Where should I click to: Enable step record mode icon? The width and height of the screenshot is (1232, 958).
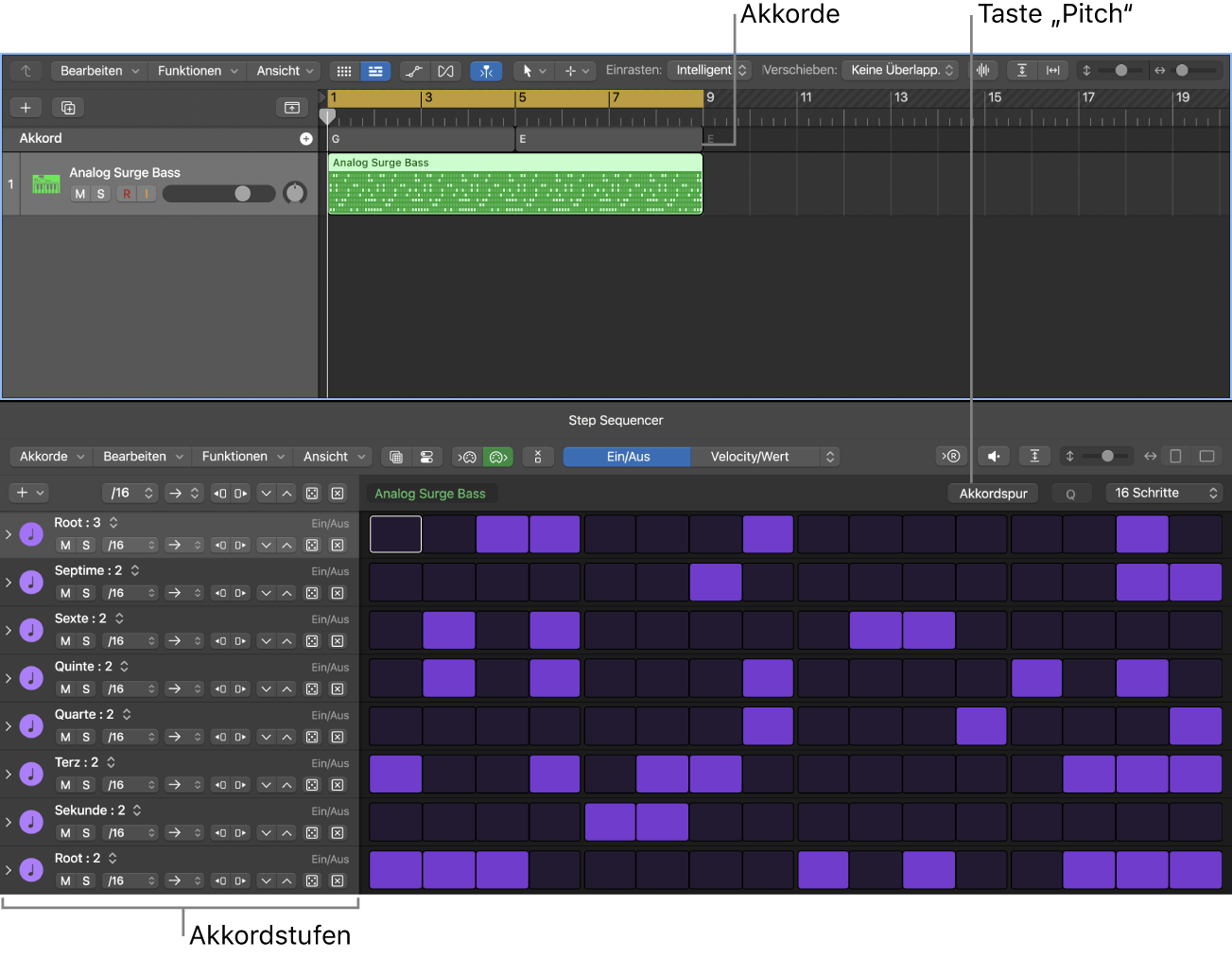pyautogui.click(x=951, y=456)
